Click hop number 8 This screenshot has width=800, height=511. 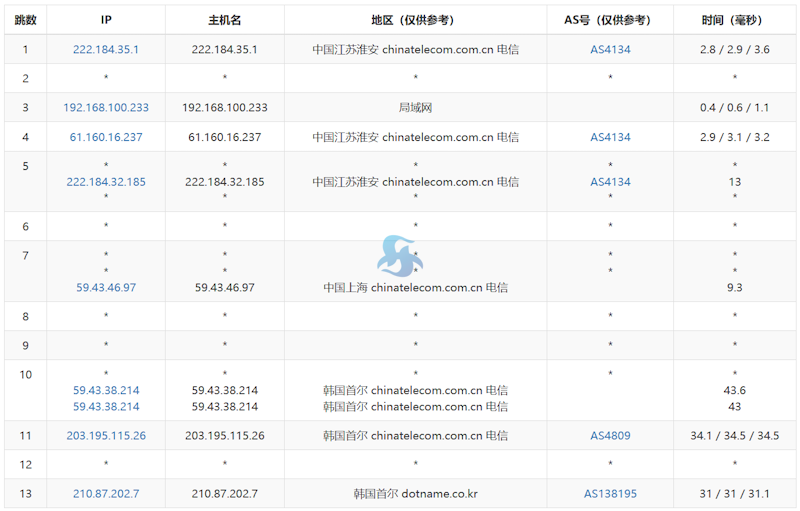[26, 317]
